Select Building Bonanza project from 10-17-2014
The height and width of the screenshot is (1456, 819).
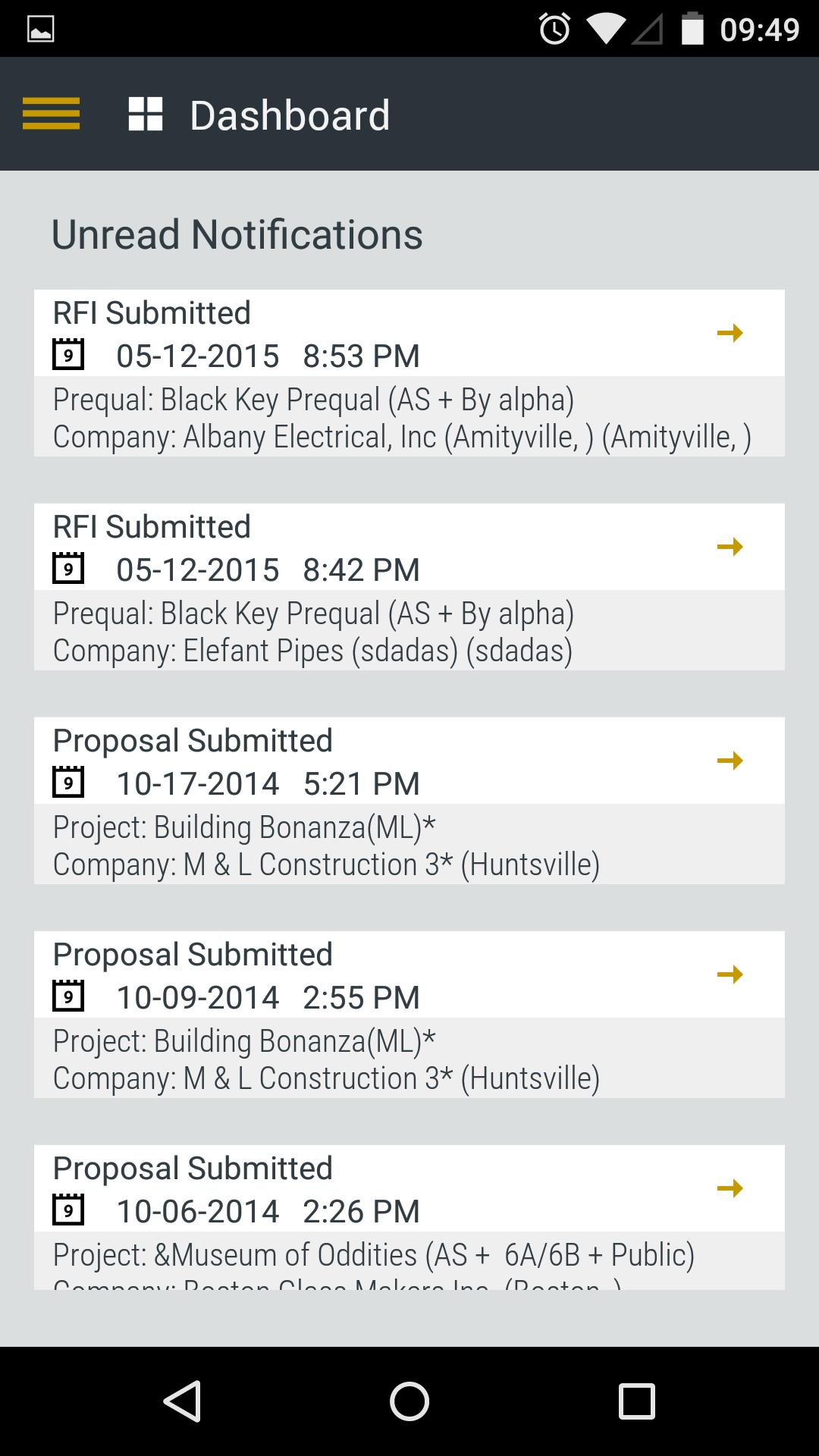coord(244,827)
